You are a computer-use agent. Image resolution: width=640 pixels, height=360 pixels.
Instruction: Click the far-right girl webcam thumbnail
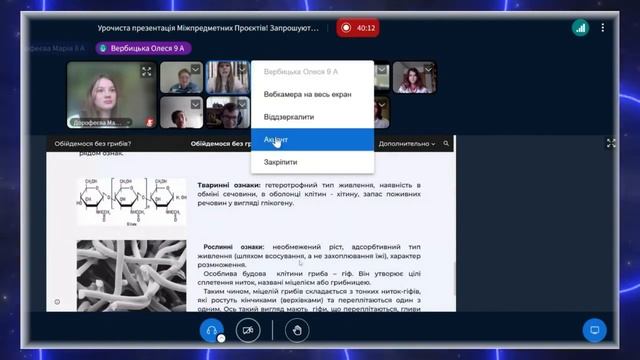[414, 78]
